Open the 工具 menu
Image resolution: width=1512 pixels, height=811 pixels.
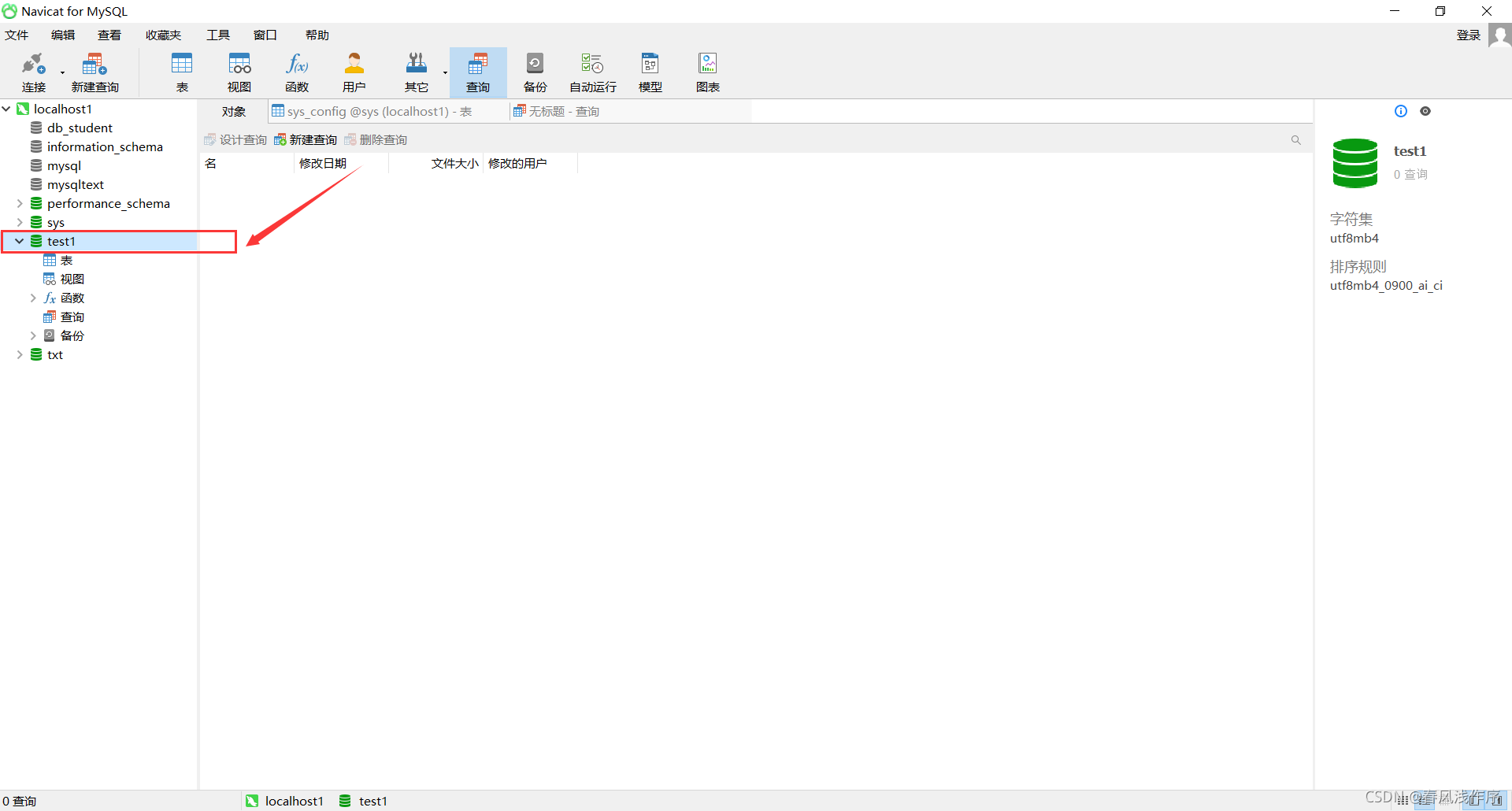coord(218,35)
